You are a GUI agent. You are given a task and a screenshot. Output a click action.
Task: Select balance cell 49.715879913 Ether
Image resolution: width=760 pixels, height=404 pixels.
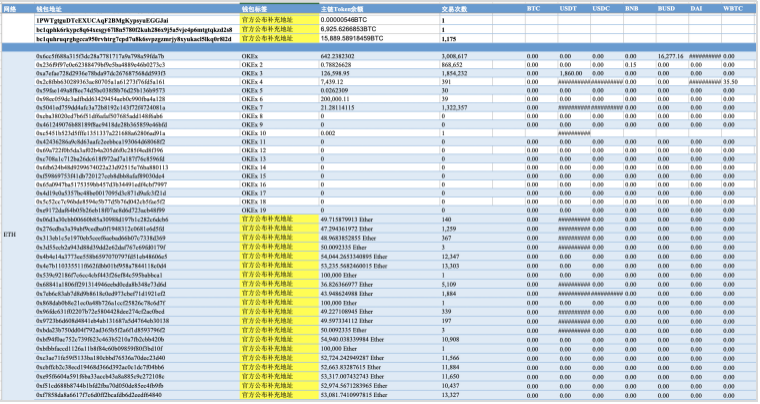[348, 219]
